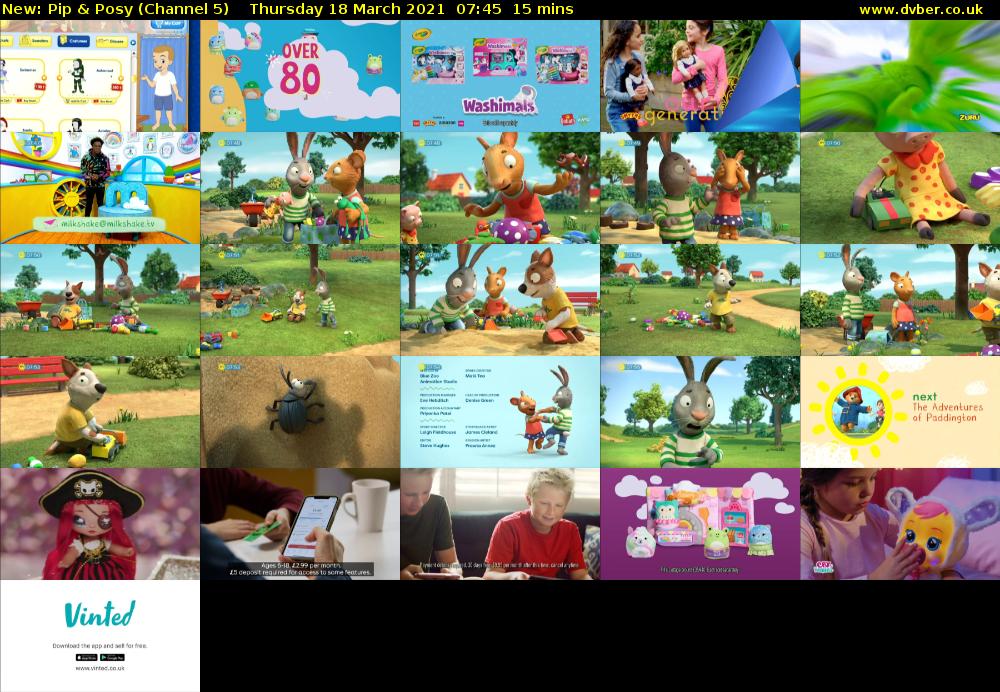Image resolution: width=1000 pixels, height=692 pixels.
Task: Open the frame of two girls holding dolls
Action: tap(700, 76)
